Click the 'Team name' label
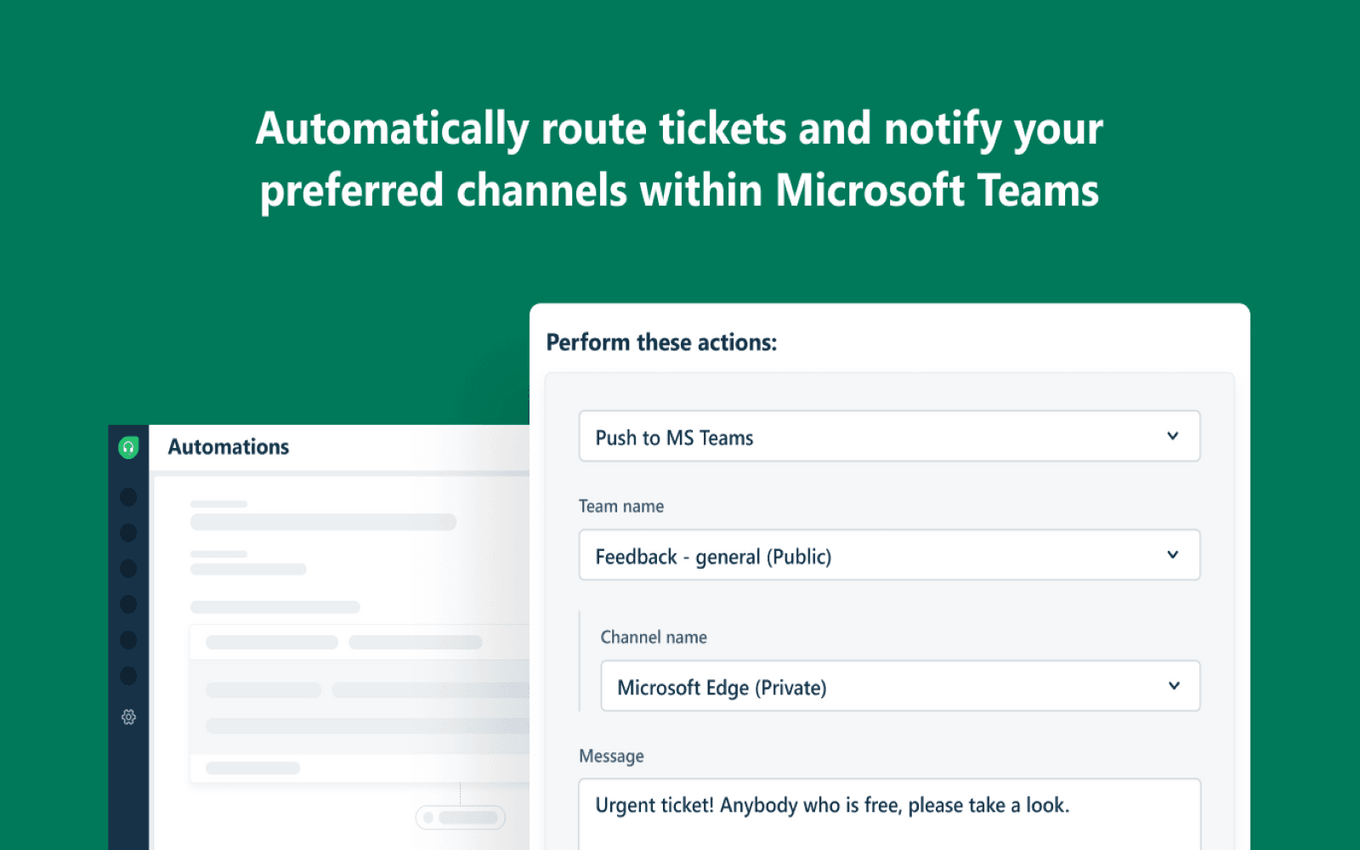Viewport: 1360px width, 850px height. point(621,506)
